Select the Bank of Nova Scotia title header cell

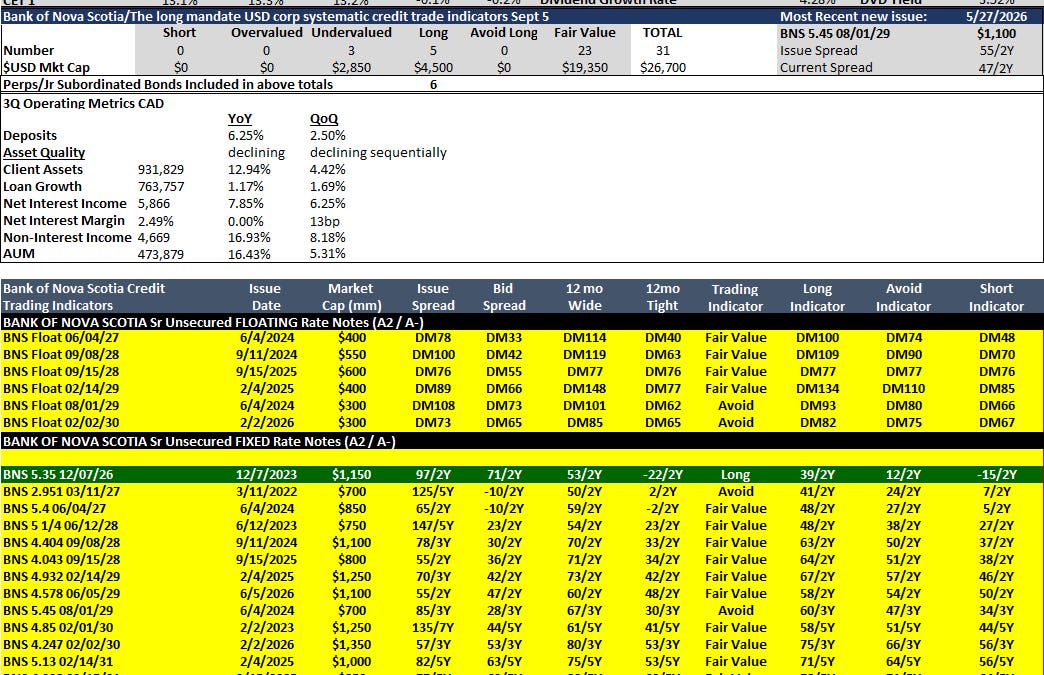tap(276, 16)
